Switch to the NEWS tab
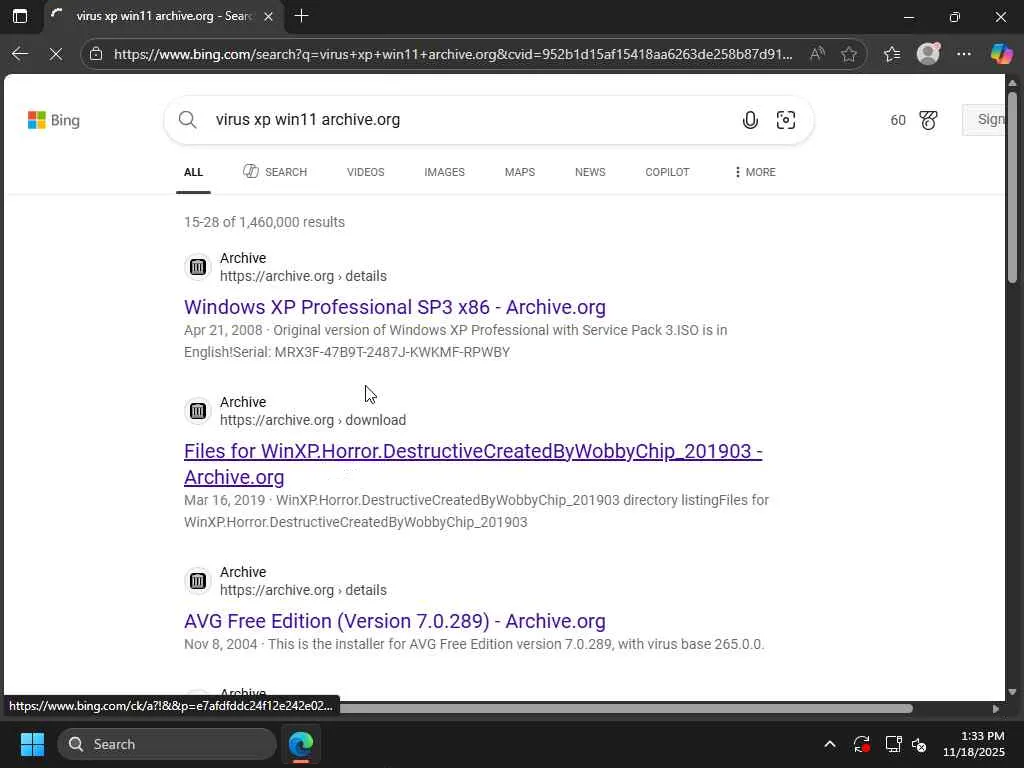This screenshot has height=768, width=1024. coord(590,172)
